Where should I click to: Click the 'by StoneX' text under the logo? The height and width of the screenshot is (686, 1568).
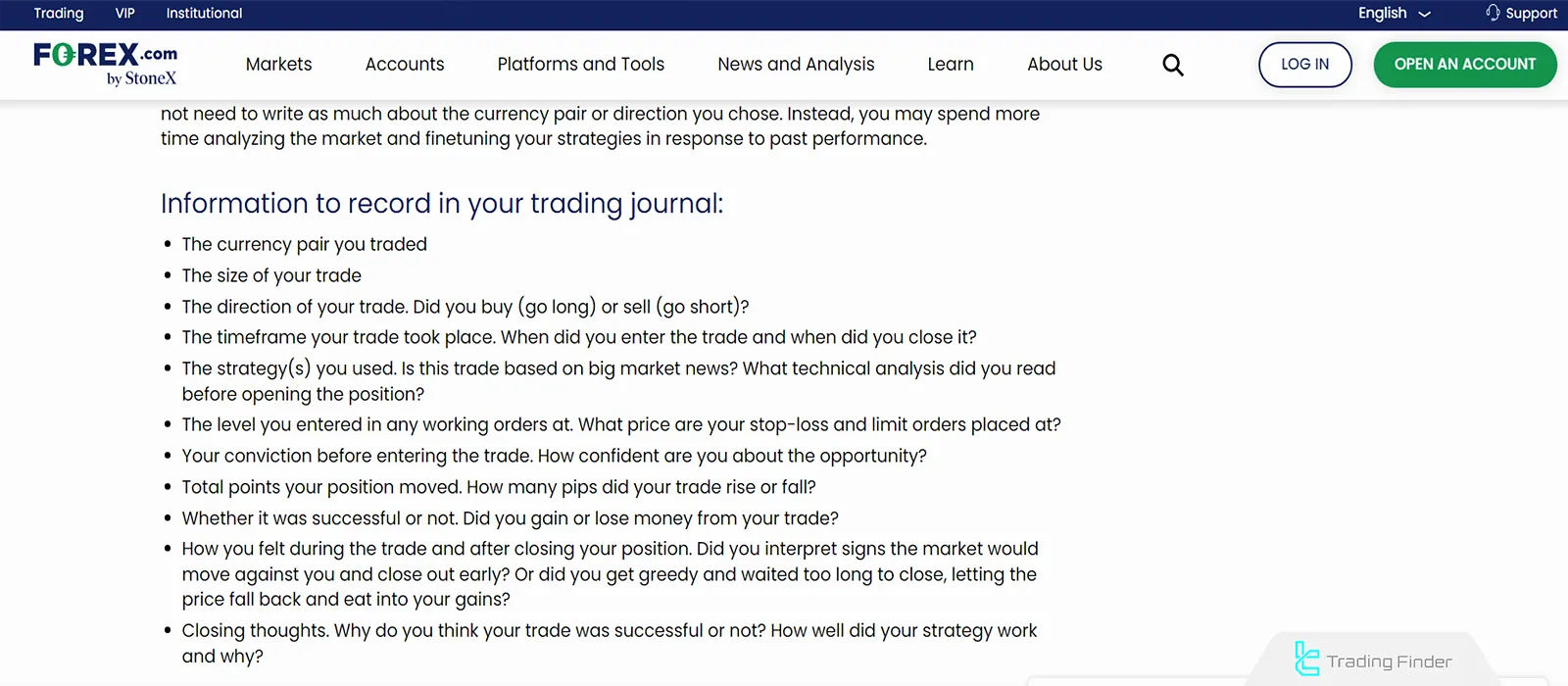(x=141, y=76)
